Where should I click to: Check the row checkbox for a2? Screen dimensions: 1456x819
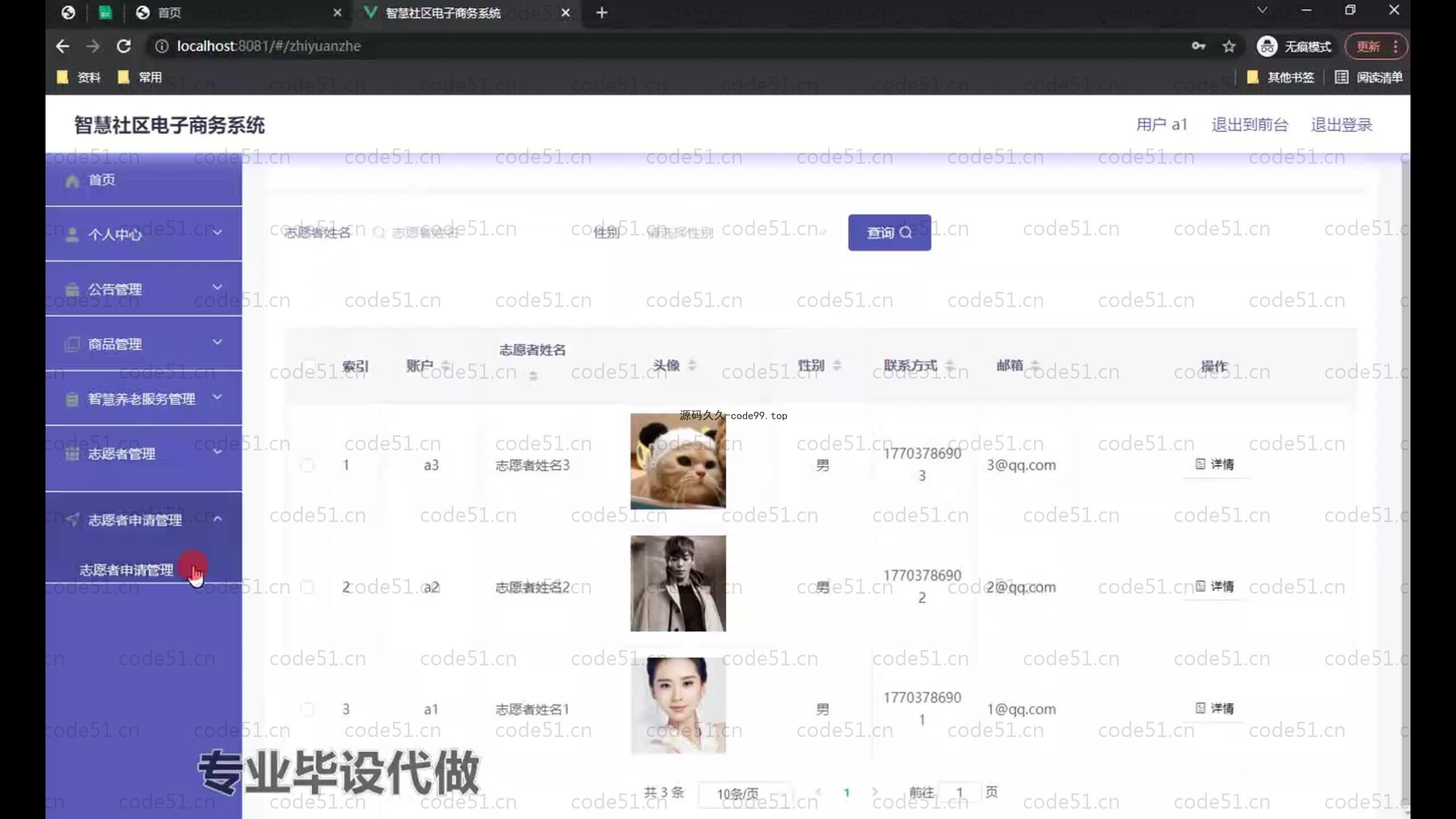coord(307,587)
